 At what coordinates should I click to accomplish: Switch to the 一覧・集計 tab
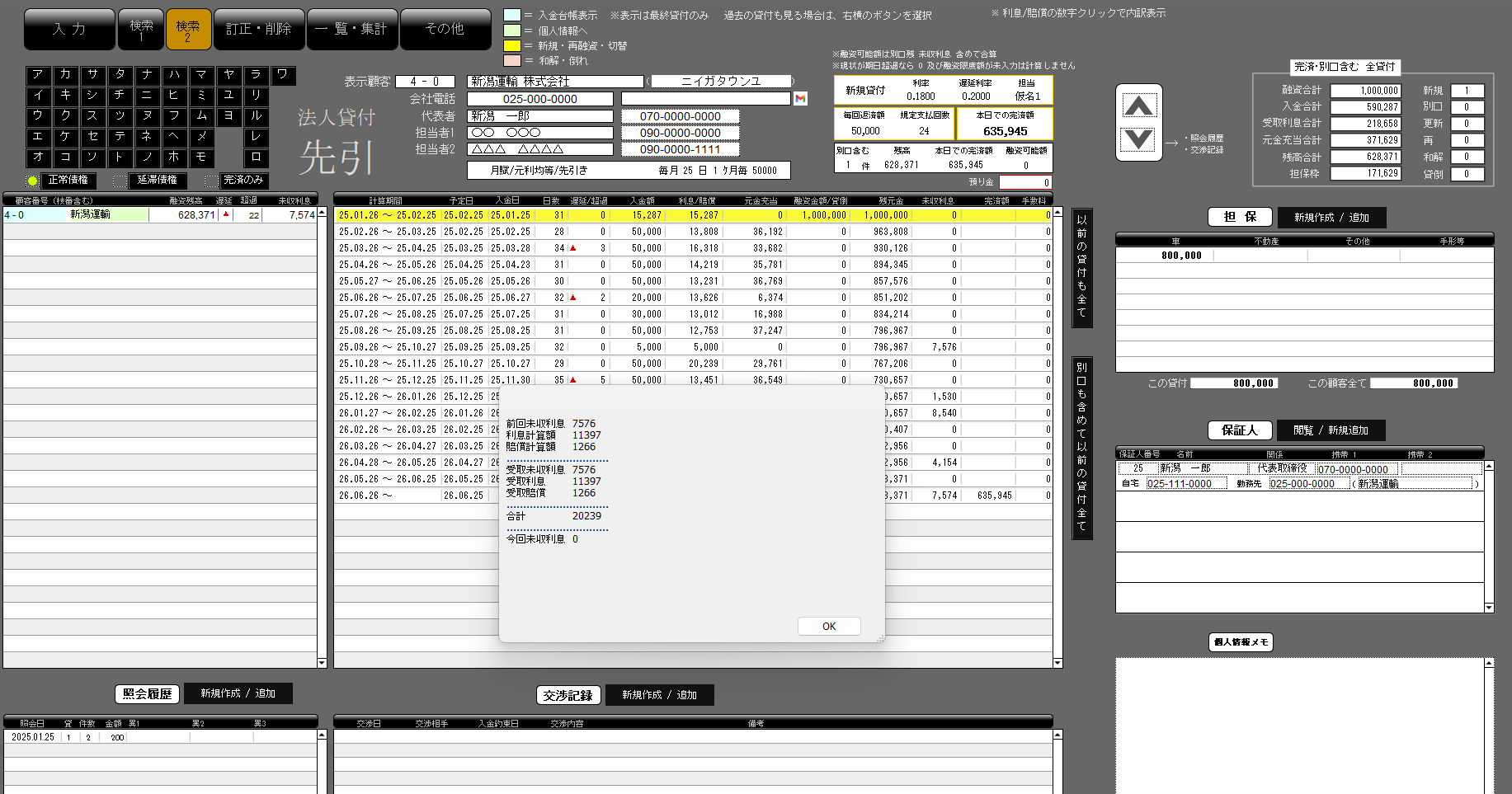tap(352, 29)
